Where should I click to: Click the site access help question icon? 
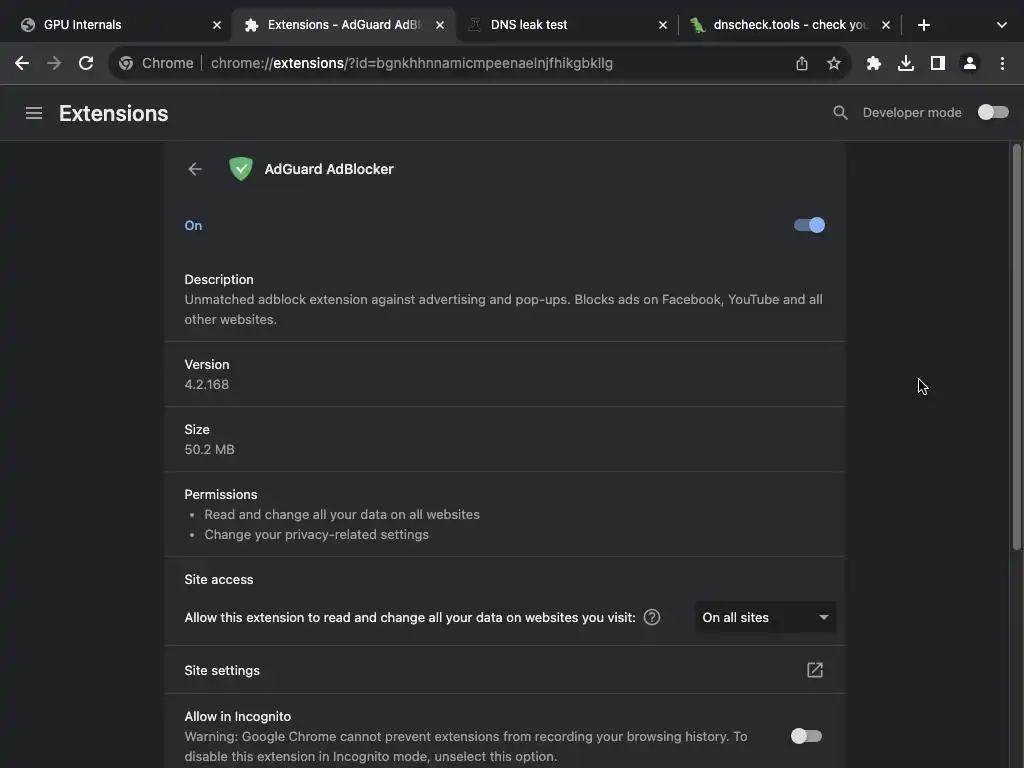[x=652, y=617]
